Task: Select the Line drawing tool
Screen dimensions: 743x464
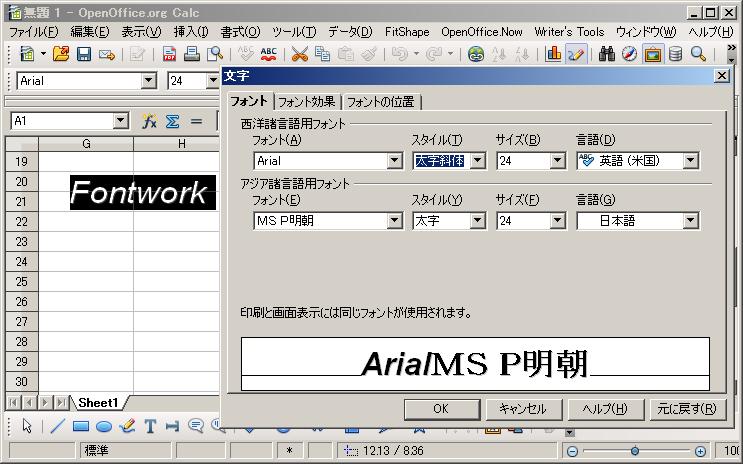Action: point(57,426)
